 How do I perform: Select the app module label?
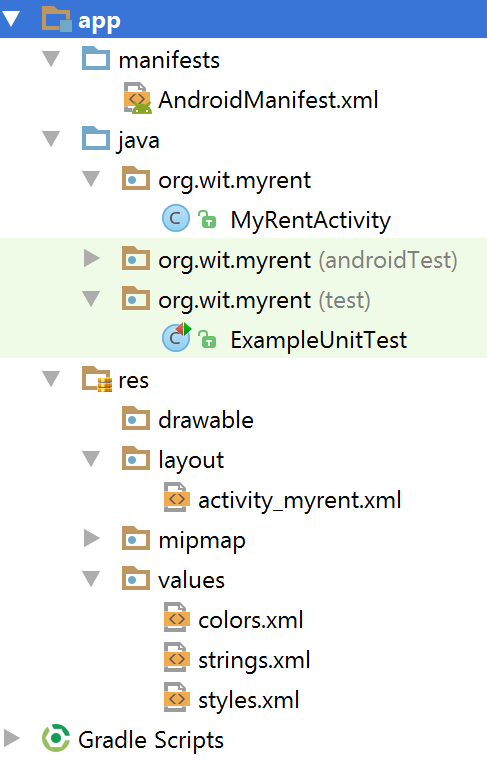[99, 22]
